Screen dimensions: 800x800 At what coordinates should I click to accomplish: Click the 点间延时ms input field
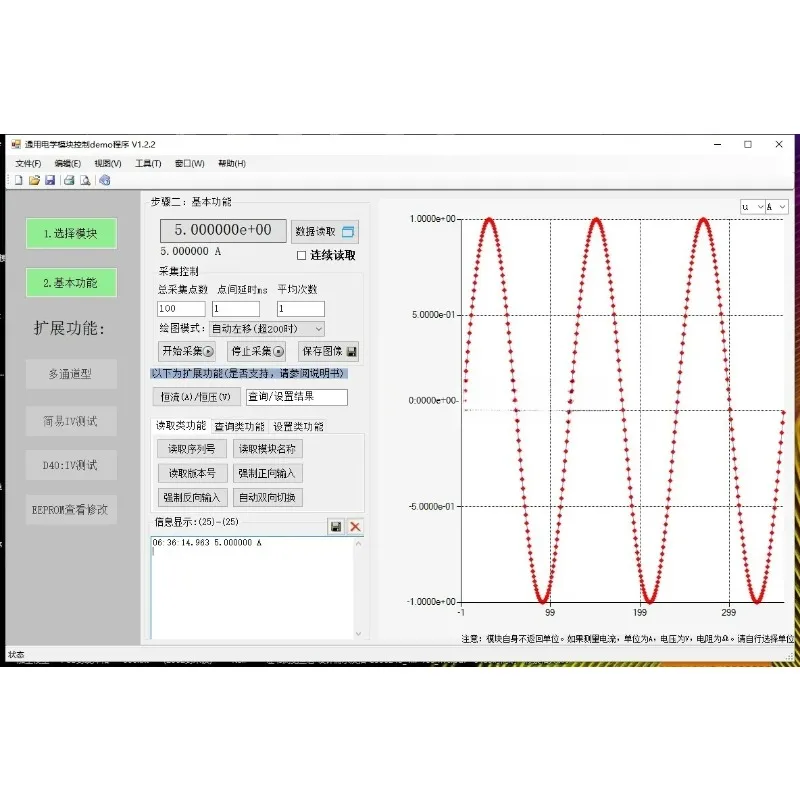pyautogui.click(x=236, y=309)
